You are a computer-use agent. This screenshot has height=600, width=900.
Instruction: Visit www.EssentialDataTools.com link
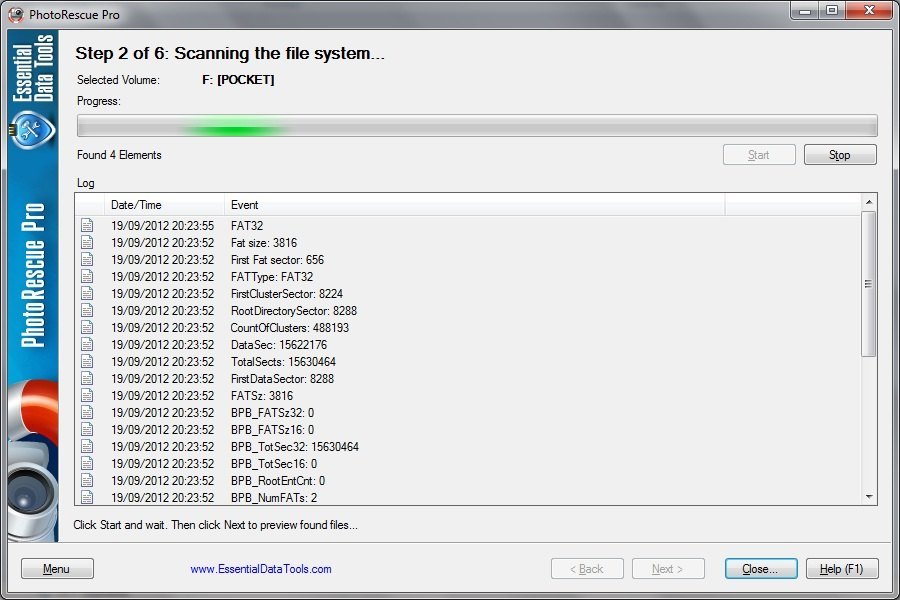pyautogui.click(x=261, y=569)
